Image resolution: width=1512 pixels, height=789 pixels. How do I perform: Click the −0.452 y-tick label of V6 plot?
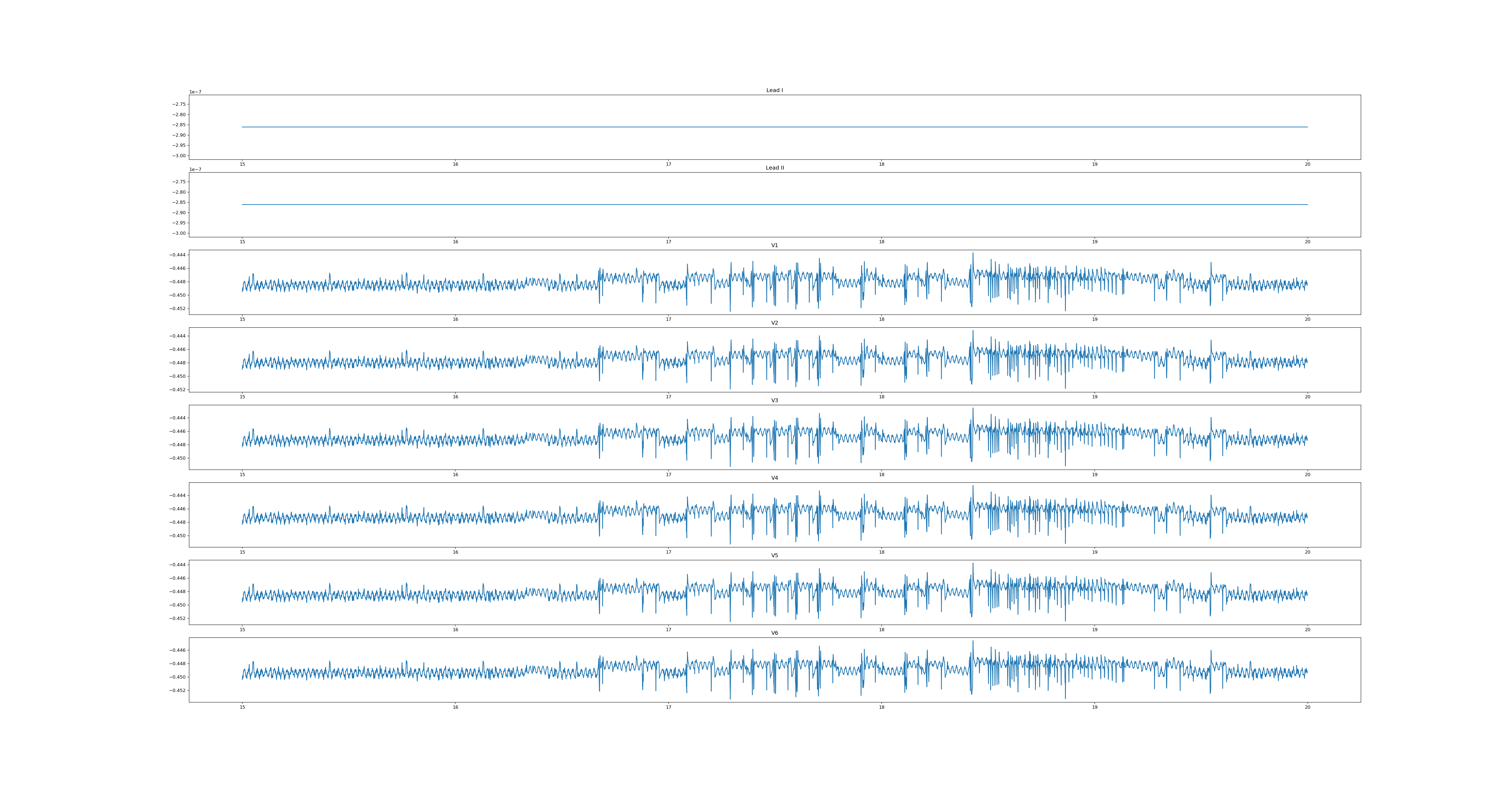(177, 690)
